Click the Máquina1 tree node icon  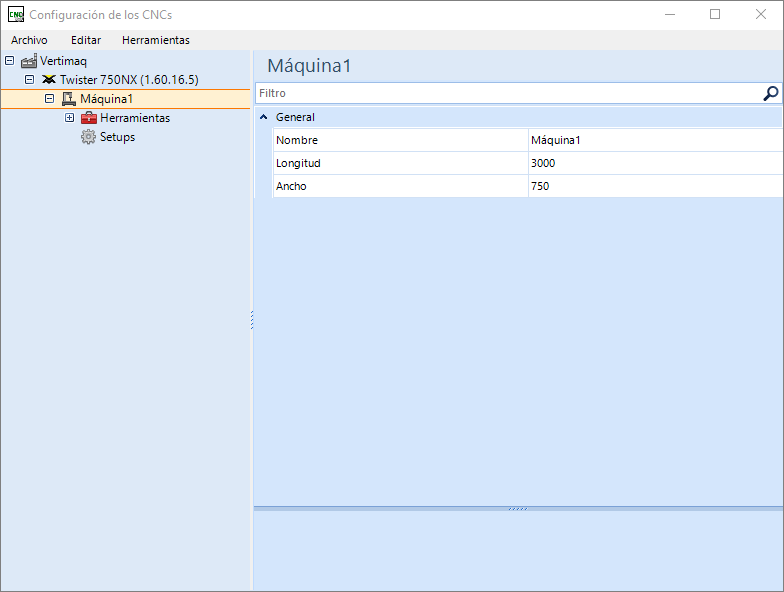coord(68,98)
